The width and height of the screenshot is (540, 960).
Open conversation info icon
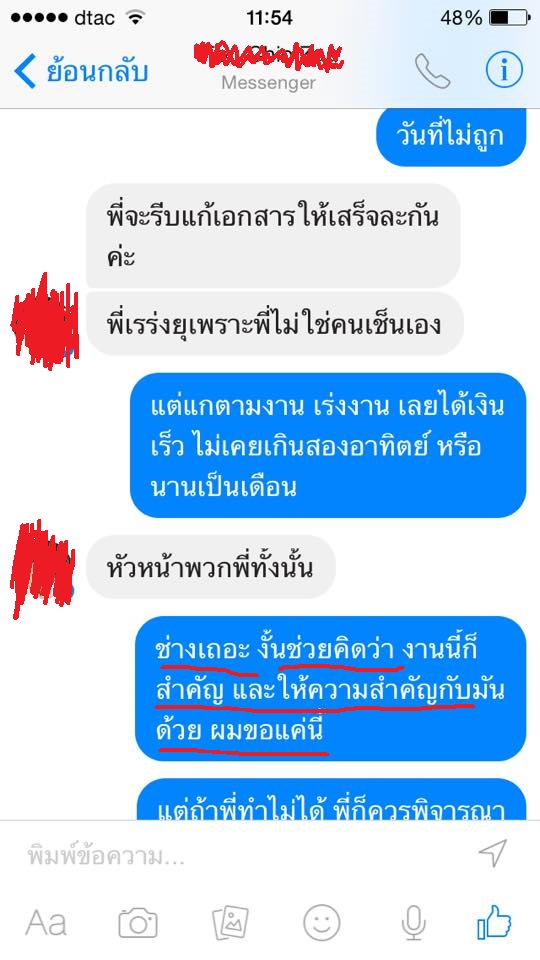[504, 71]
